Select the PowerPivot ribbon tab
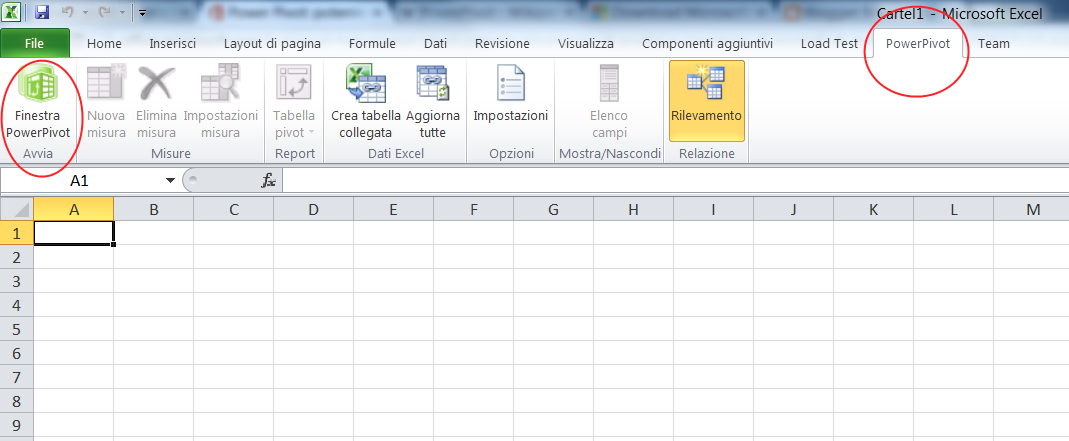Screen dimensions: 1069x441 pos(918,44)
